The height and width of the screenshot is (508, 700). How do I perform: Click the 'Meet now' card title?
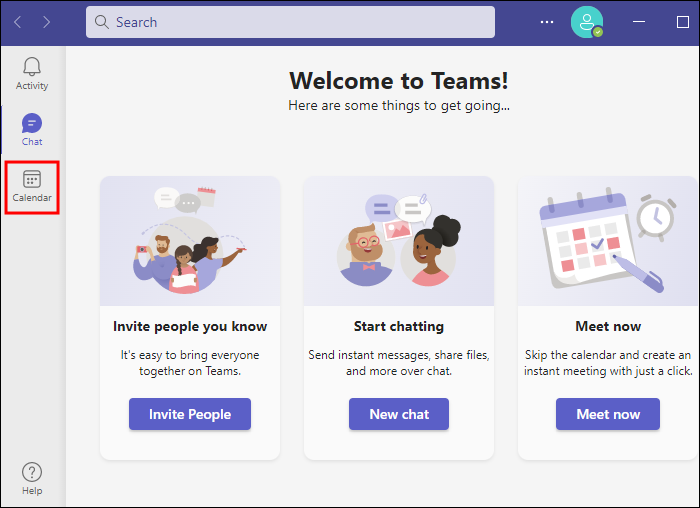608,326
